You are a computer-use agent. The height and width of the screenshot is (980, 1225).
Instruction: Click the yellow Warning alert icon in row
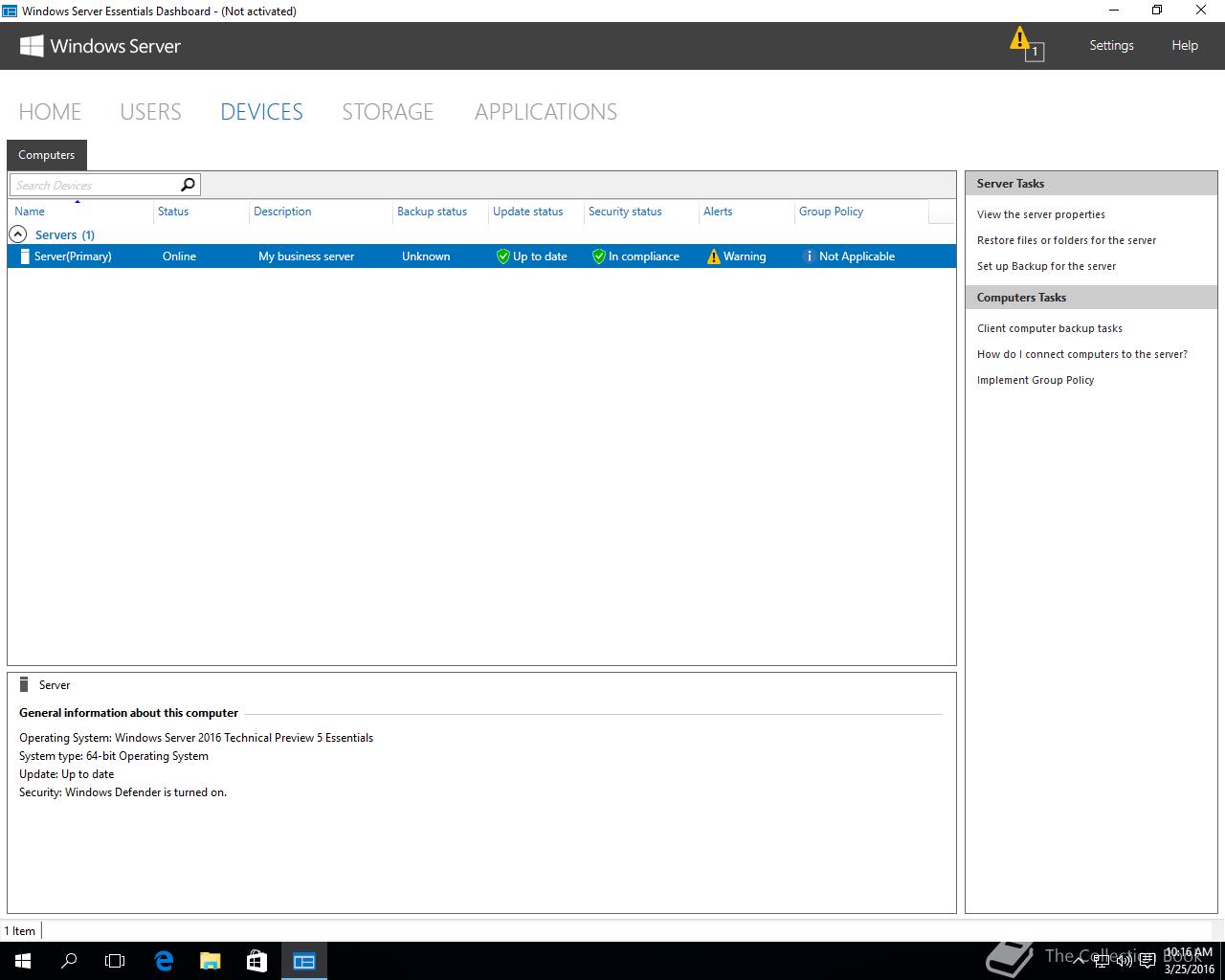(x=713, y=256)
